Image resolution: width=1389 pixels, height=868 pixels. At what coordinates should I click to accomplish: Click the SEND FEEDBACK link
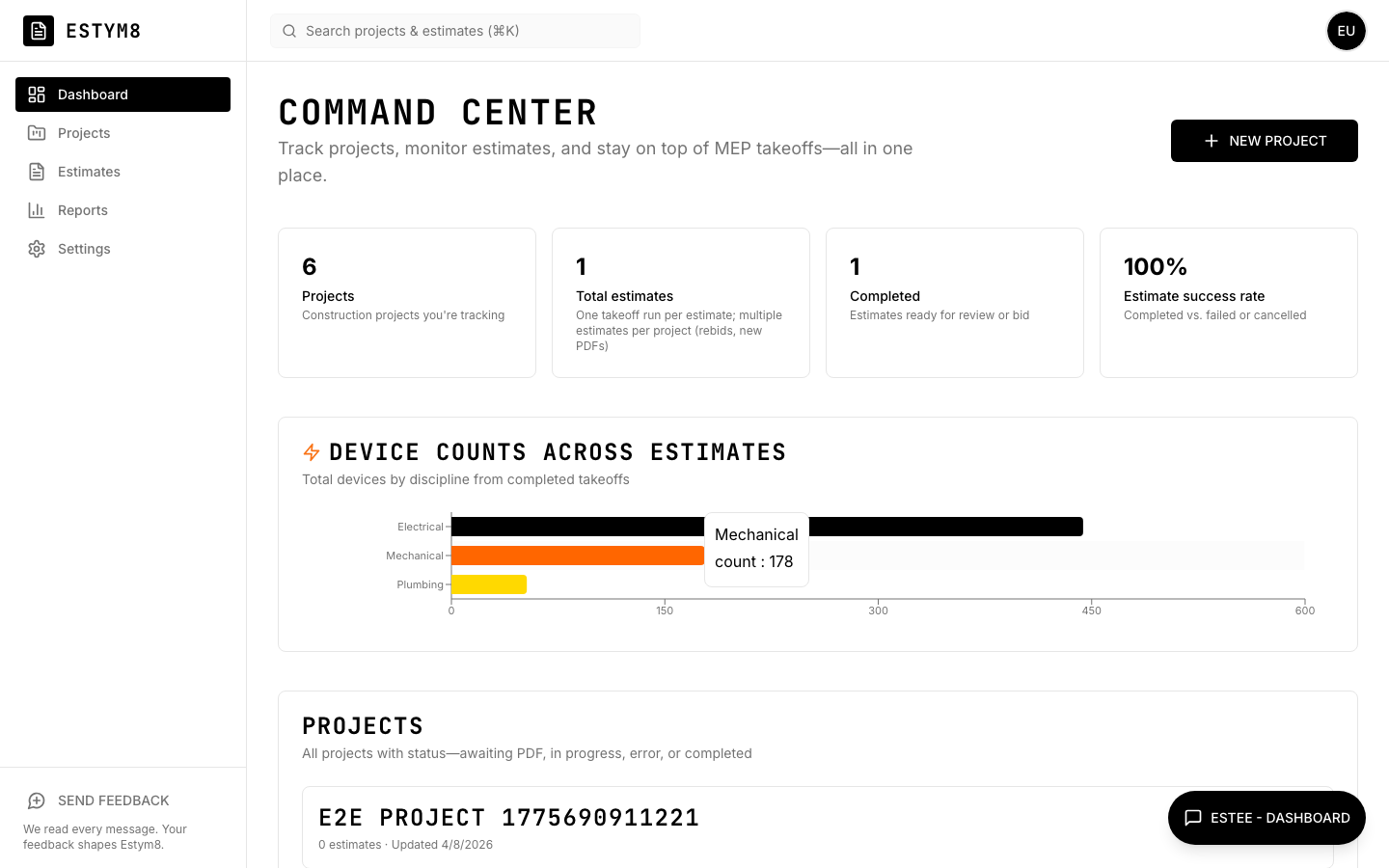pos(113,800)
